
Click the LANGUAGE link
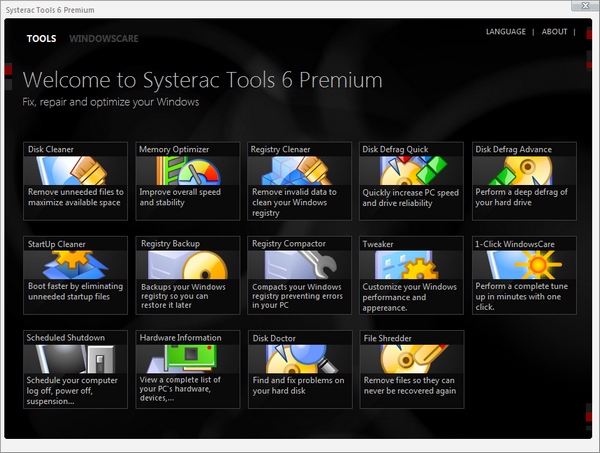[505, 32]
